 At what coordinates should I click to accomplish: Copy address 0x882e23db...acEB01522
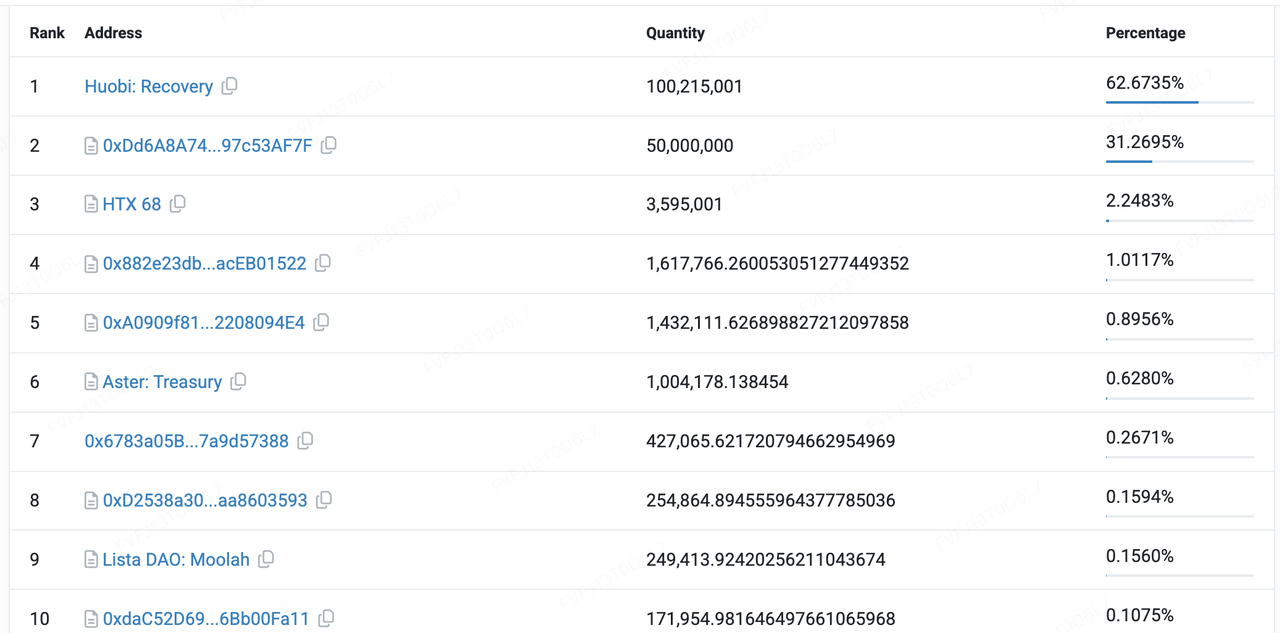tap(323, 263)
